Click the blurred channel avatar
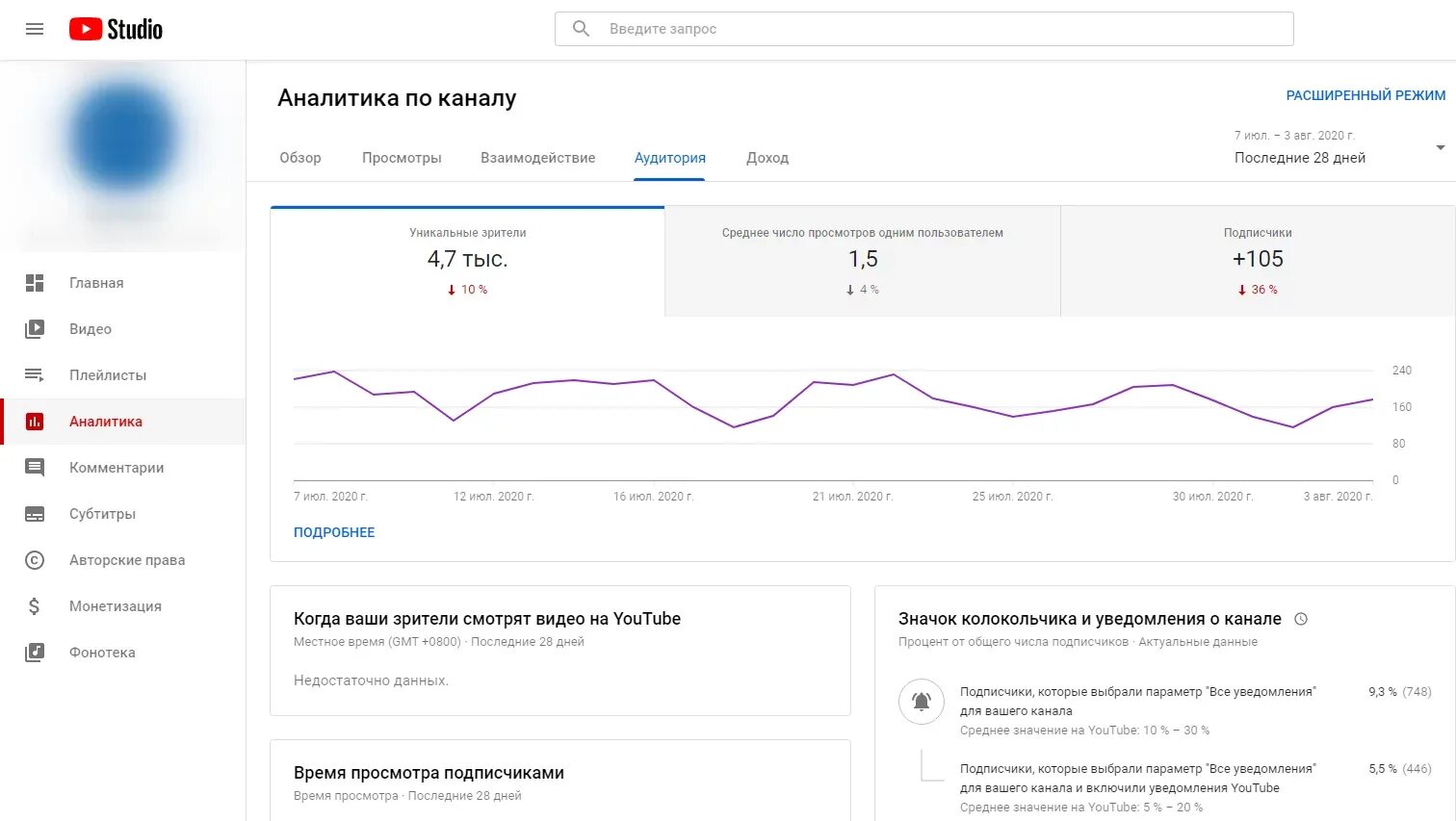The width and height of the screenshot is (1456, 821). point(122,138)
